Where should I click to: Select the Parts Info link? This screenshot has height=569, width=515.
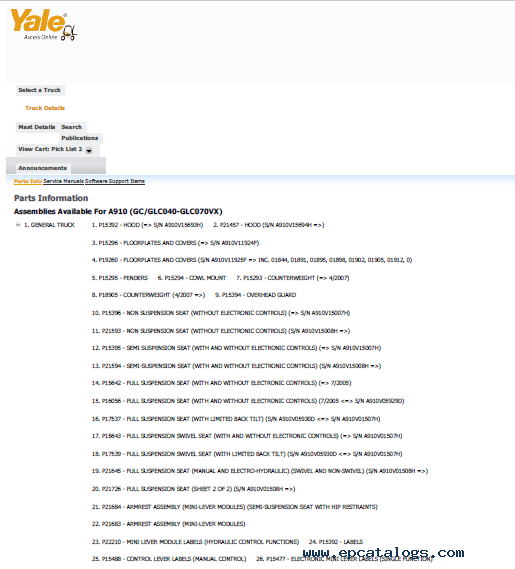tap(28, 181)
